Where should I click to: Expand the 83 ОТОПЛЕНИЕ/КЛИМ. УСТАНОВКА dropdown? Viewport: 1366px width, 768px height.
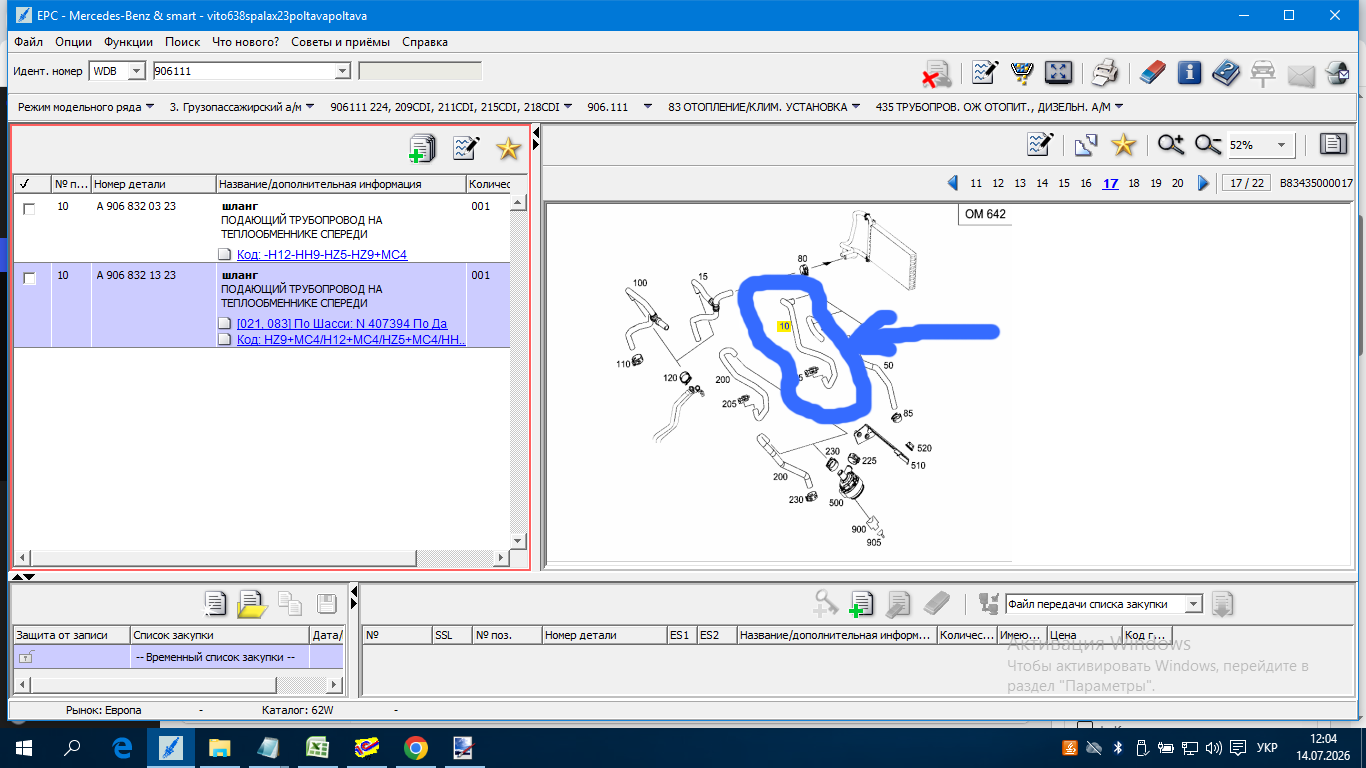click(856, 107)
